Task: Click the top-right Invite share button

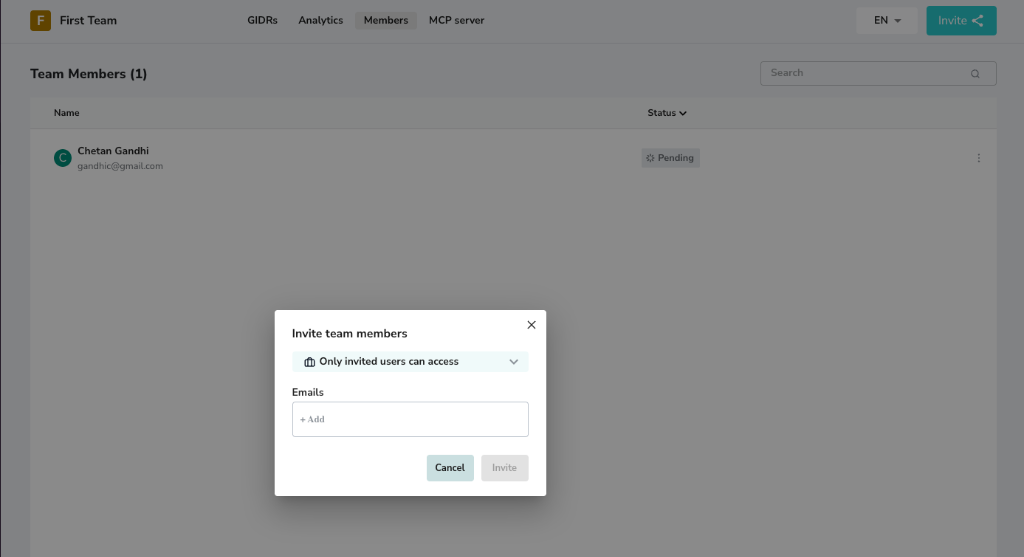Action: point(961,20)
